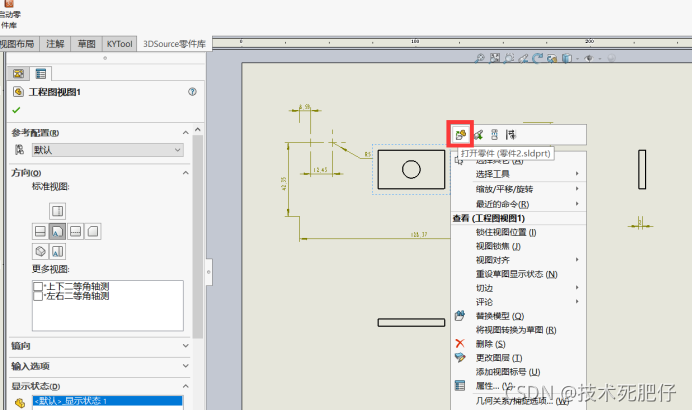Image resolution: width=692 pixels, height=411 pixels.
Task: Click the help question mark icon
Action: 192,92
